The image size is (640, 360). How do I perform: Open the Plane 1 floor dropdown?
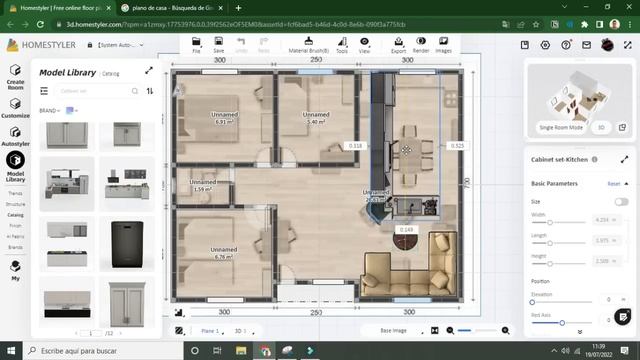coord(213,331)
